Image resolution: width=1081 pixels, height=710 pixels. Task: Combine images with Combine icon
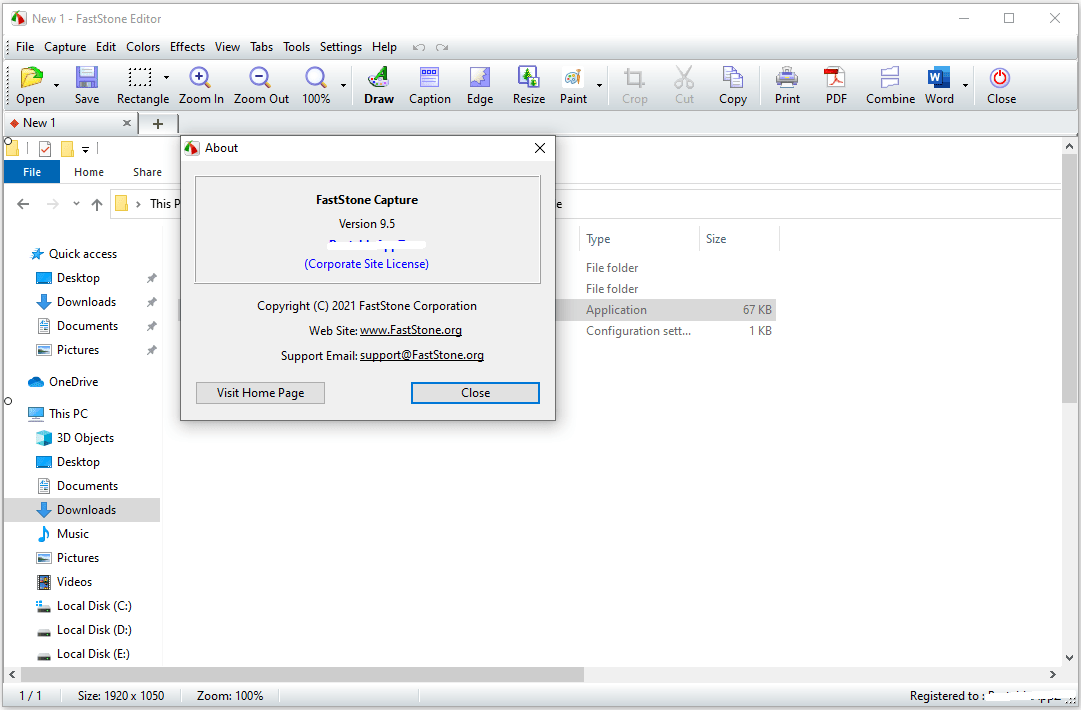[x=890, y=85]
